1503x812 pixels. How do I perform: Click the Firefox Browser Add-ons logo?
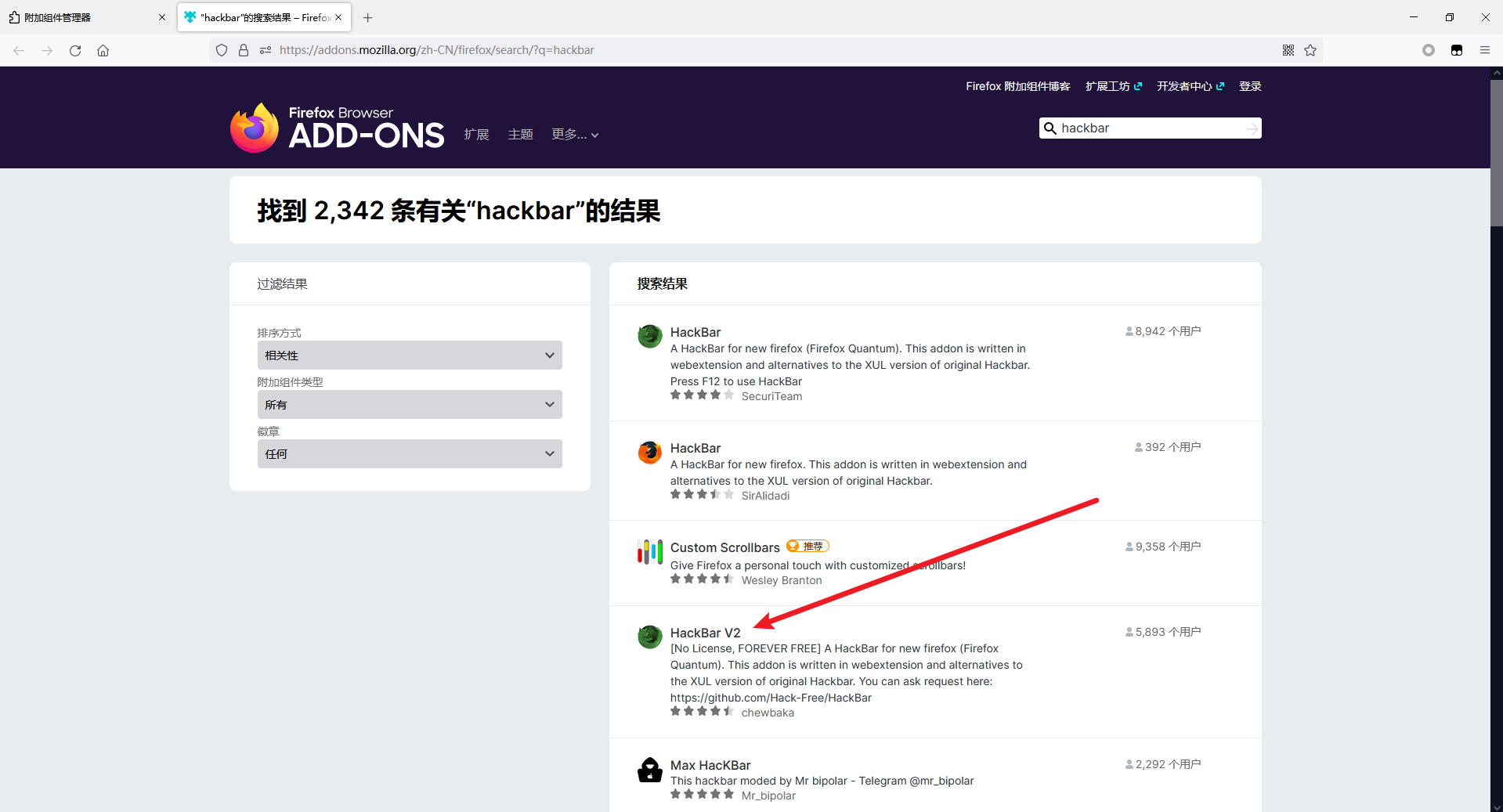pos(338,128)
